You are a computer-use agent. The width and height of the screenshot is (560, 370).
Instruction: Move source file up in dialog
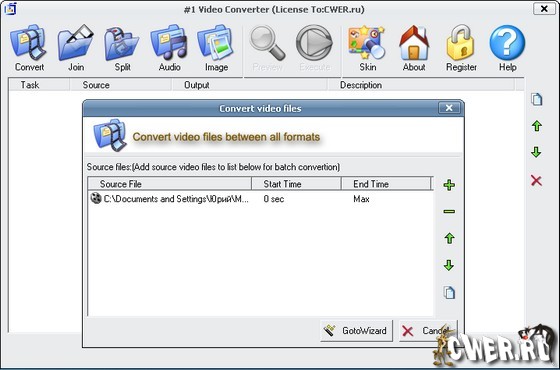pyautogui.click(x=449, y=238)
